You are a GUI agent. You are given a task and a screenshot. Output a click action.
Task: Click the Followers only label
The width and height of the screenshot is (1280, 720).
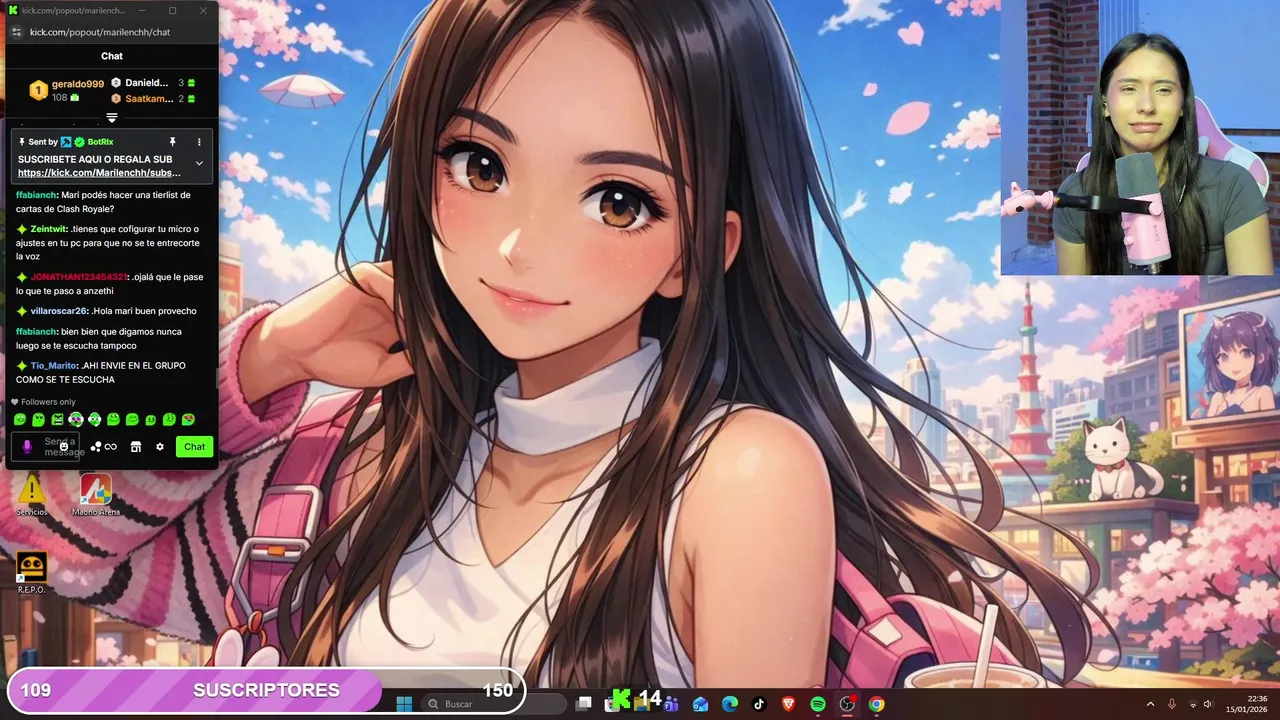click(48, 402)
